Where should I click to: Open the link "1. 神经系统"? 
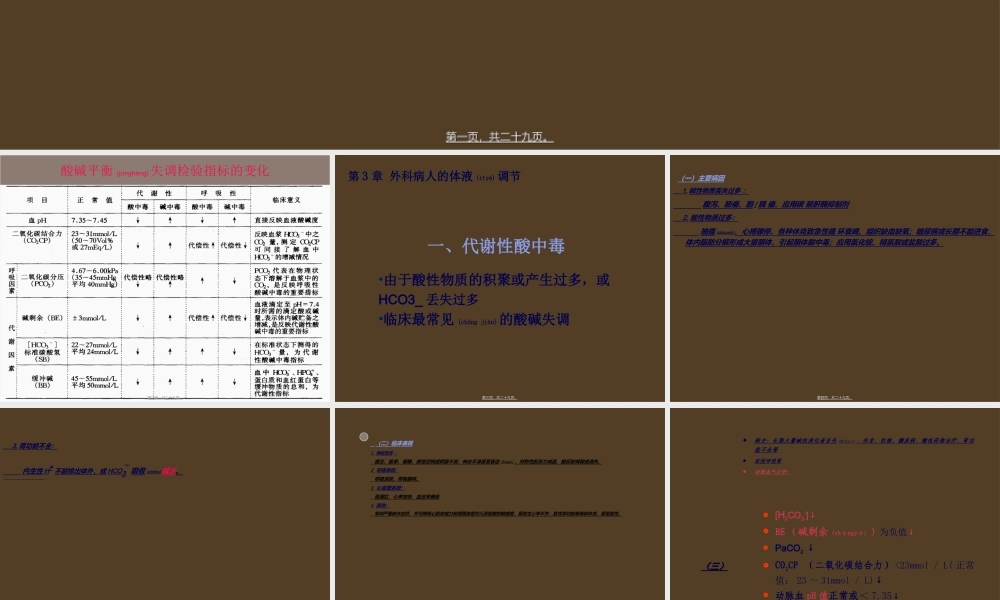[x=381, y=452]
